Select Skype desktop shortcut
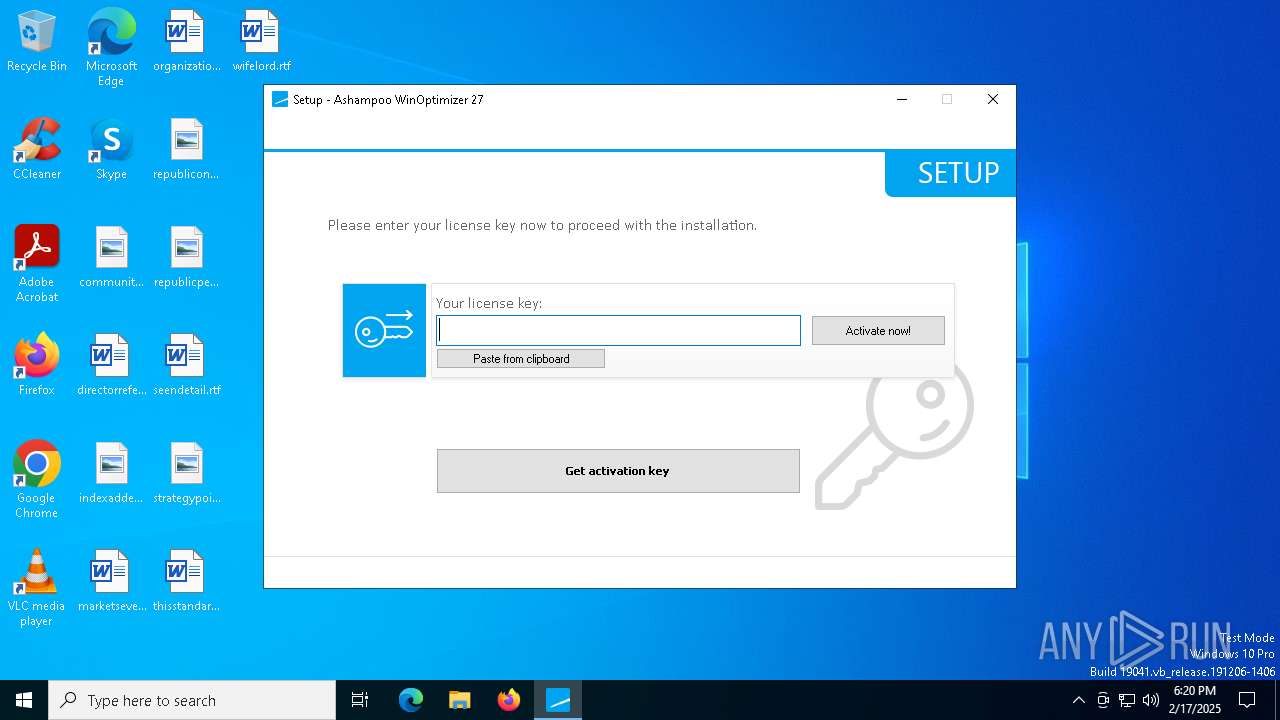This screenshot has height=720, width=1280. click(x=111, y=150)
